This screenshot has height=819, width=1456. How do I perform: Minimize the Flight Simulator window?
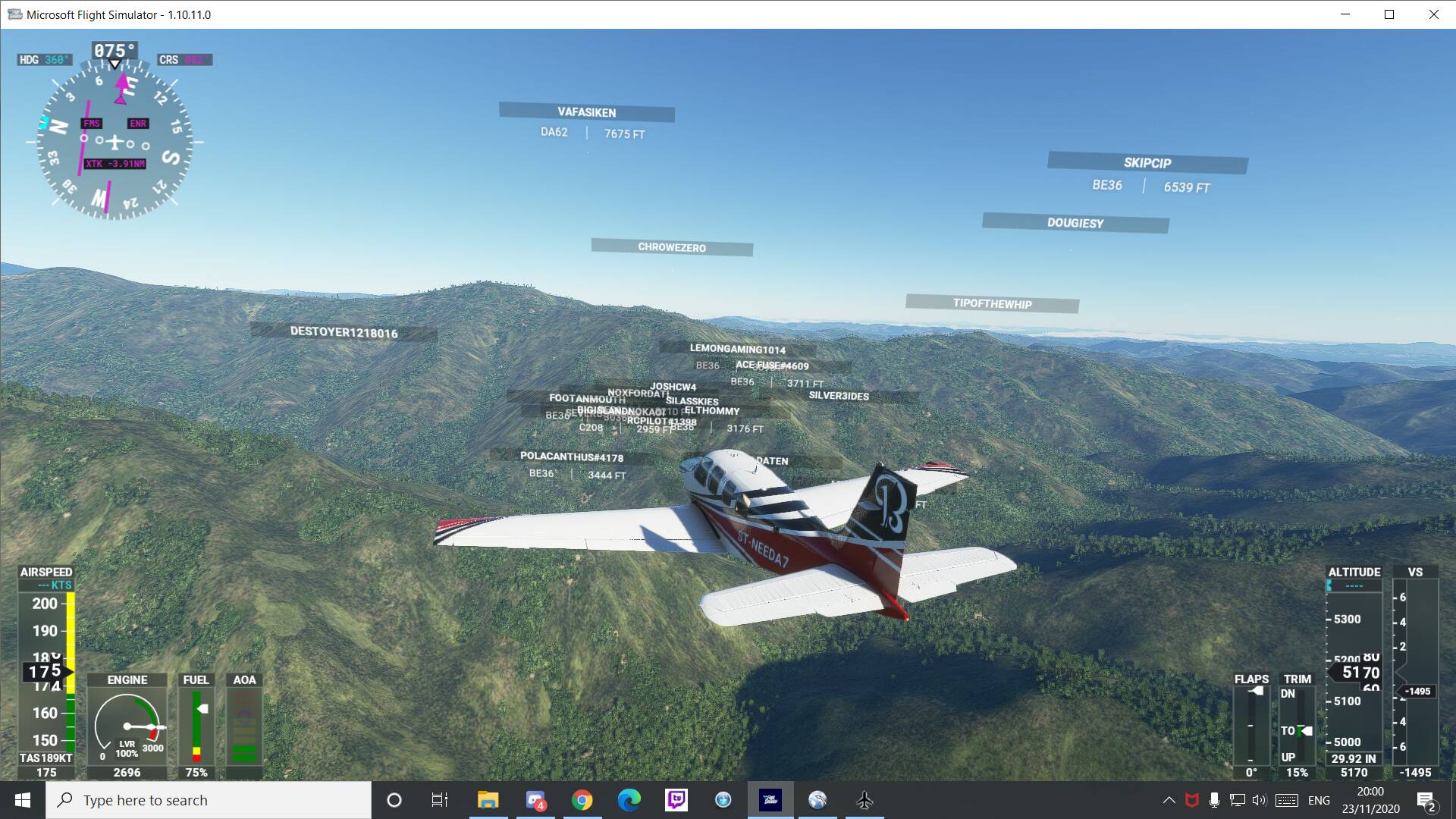pyautogui.click(x=1345, y=14)
